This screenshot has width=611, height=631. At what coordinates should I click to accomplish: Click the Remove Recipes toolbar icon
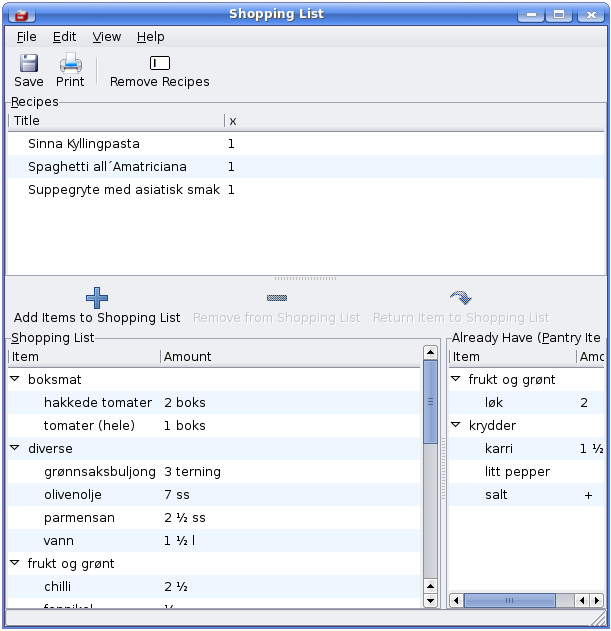[x=159, y=63]
